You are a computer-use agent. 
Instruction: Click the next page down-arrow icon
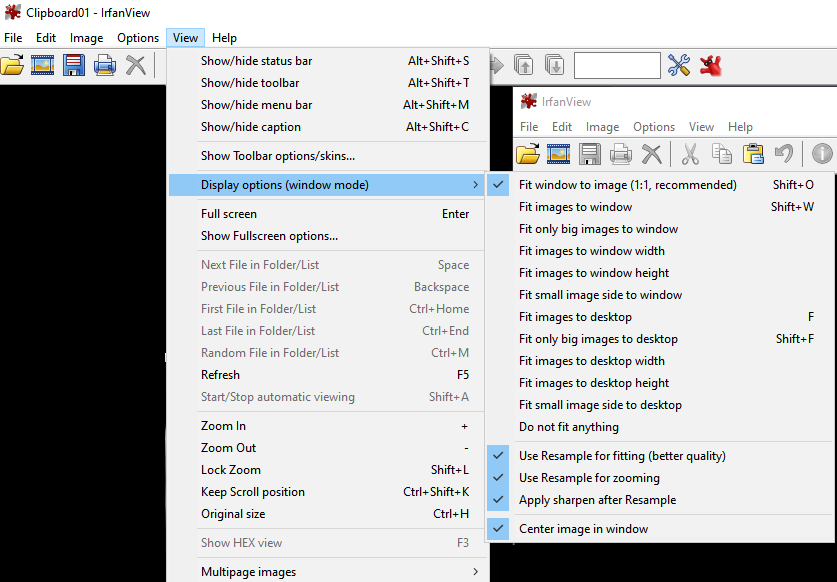(x=555, y=65)
